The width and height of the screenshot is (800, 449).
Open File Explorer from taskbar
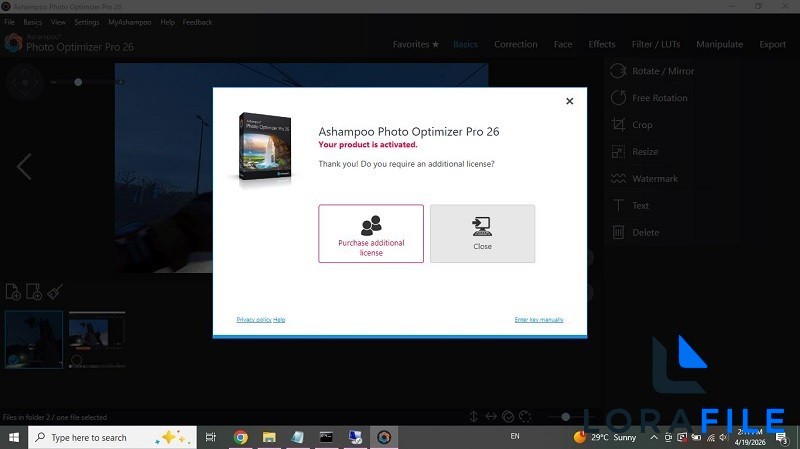click(x=269, y=437)
